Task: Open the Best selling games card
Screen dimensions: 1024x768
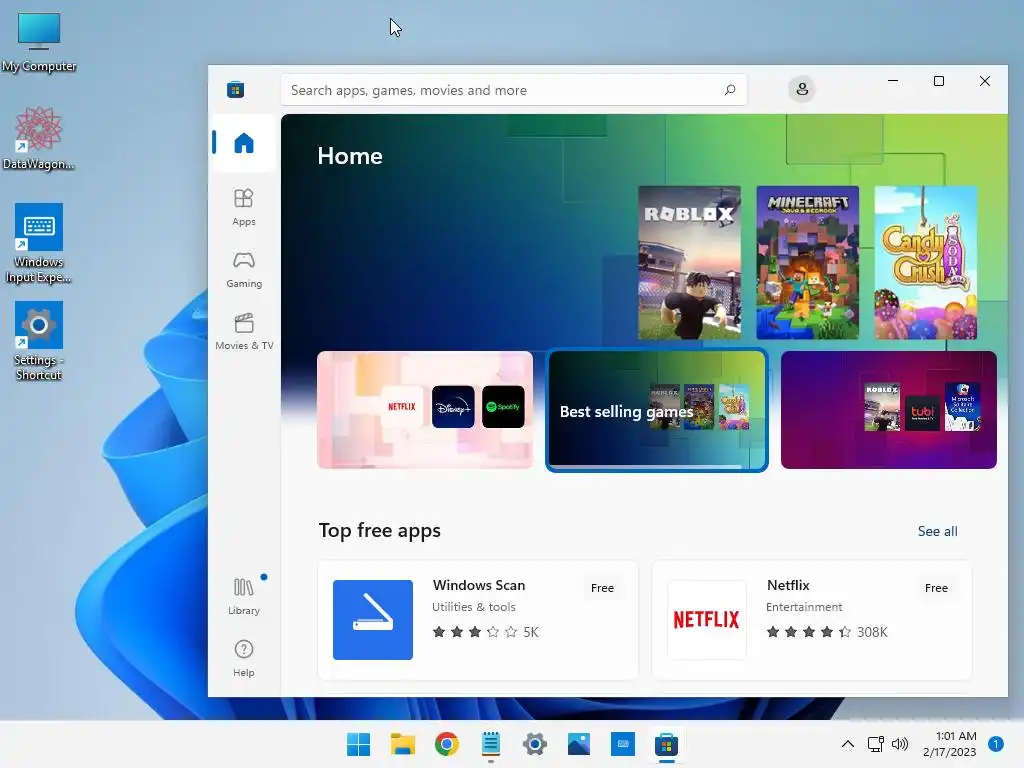Action: 656,410
